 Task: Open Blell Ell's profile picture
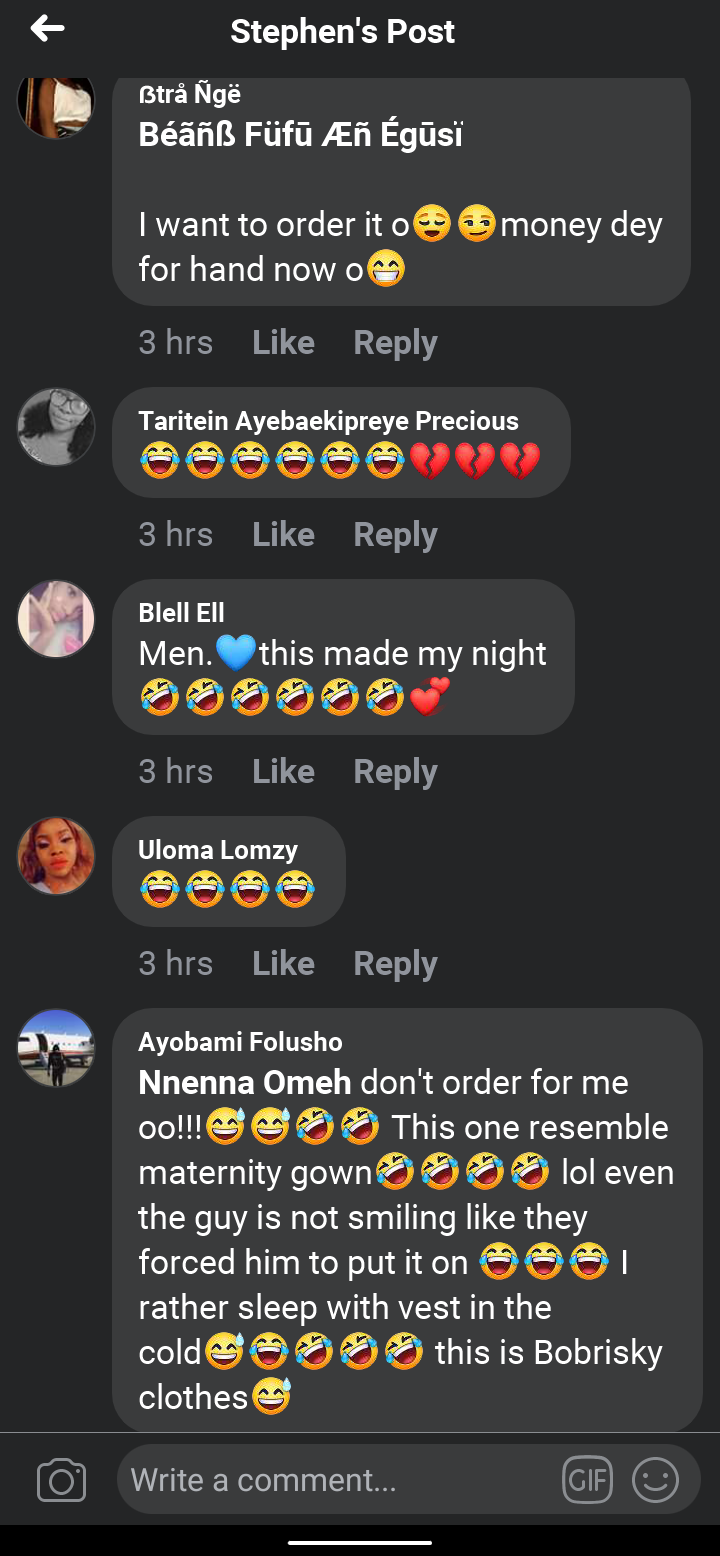tap(56, 619)
